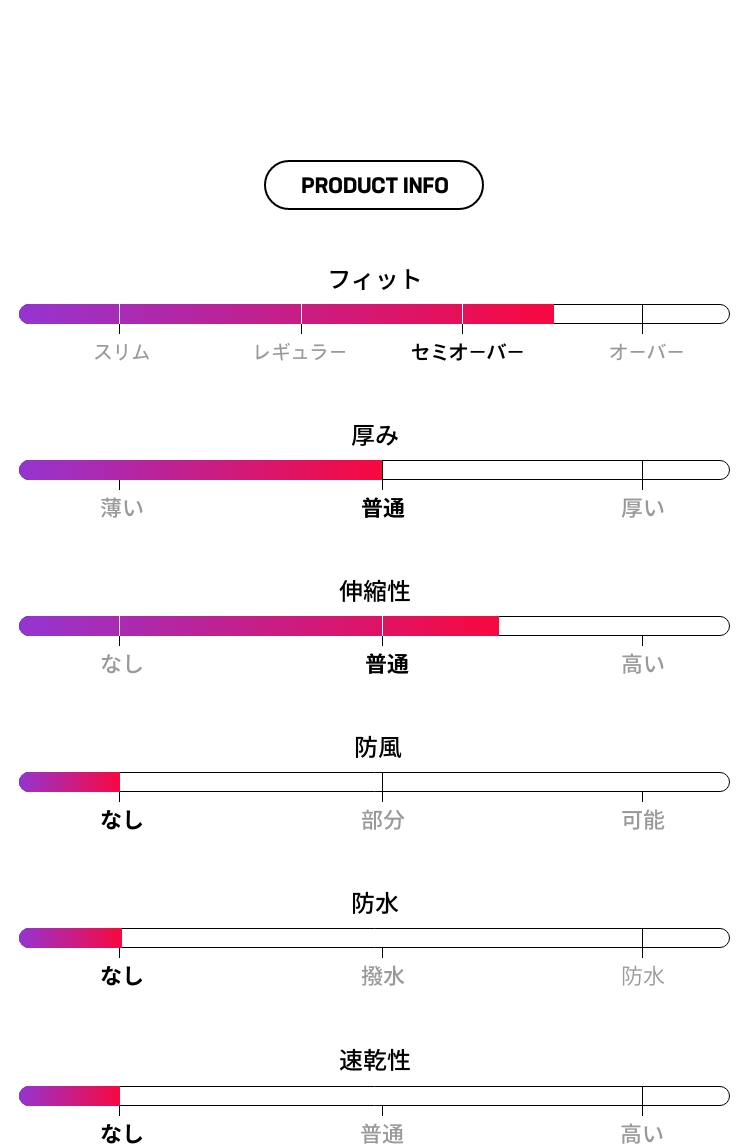
Task: Select the レギュラー fit label
Action: click(300, 352)
